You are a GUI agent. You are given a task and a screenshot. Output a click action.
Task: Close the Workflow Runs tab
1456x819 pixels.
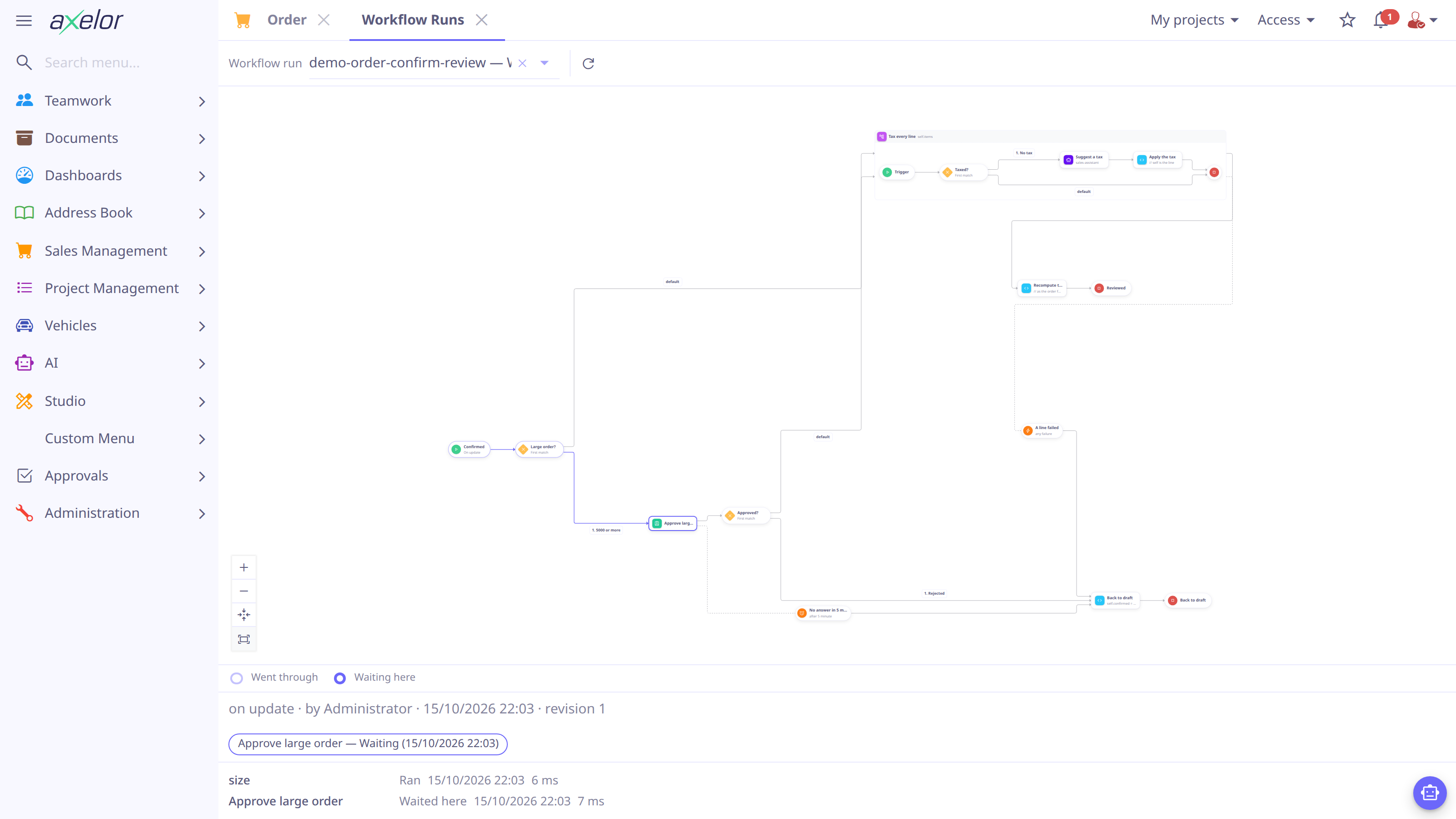(481, 20)
